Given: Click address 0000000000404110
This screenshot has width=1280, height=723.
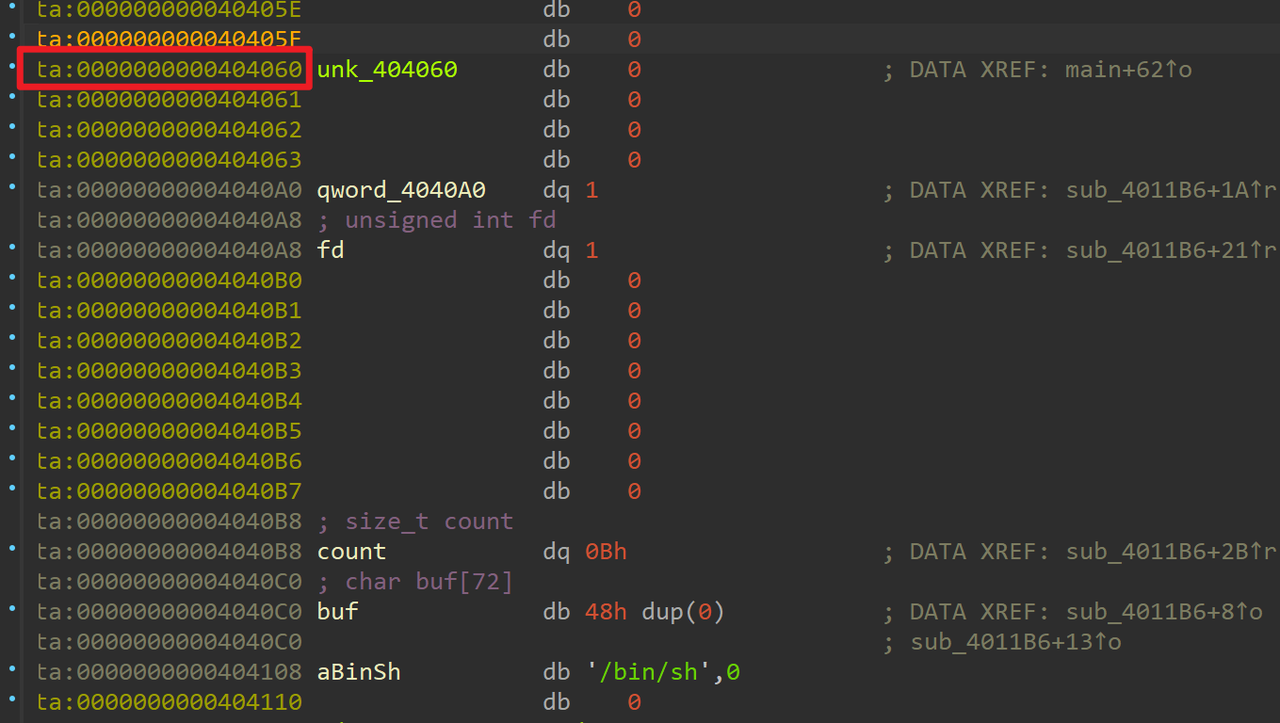Looking at the screenshot, I should click(x=170, y=703).
